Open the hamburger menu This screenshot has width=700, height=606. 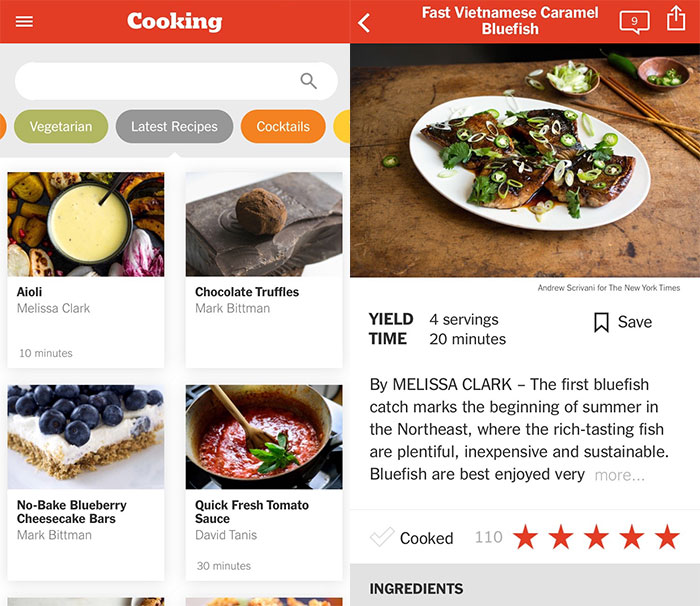pyautogui.click(x=24, y=21)
